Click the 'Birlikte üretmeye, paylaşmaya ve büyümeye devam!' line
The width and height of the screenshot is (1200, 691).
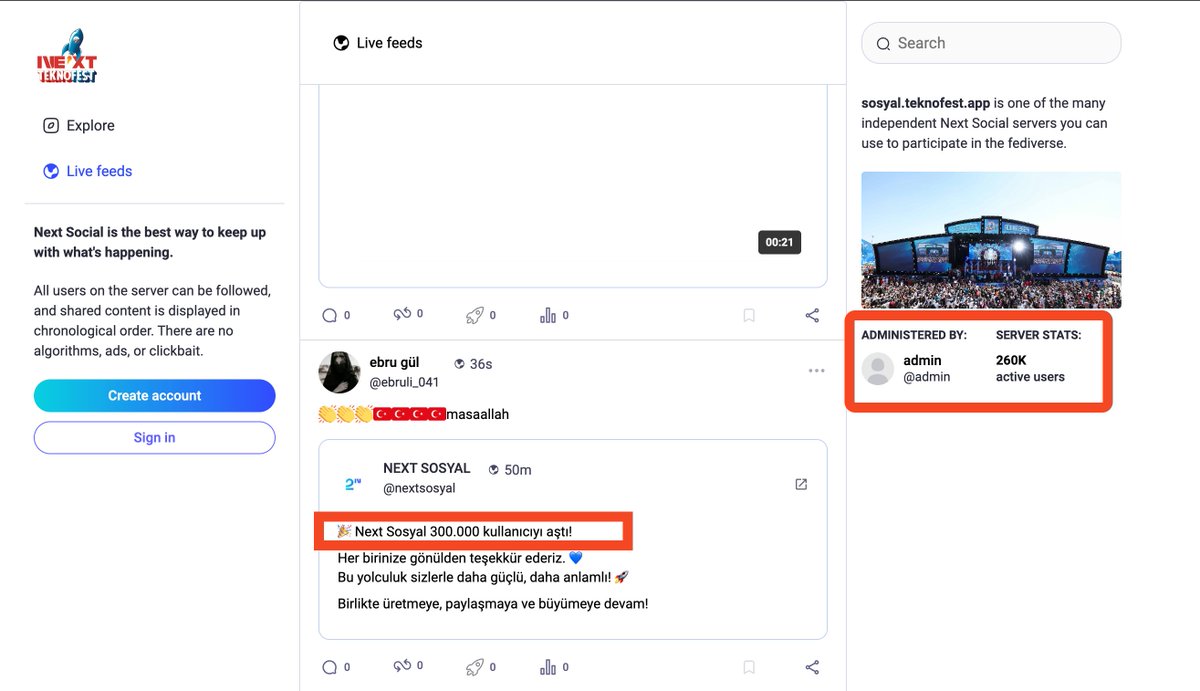(493, 604)
